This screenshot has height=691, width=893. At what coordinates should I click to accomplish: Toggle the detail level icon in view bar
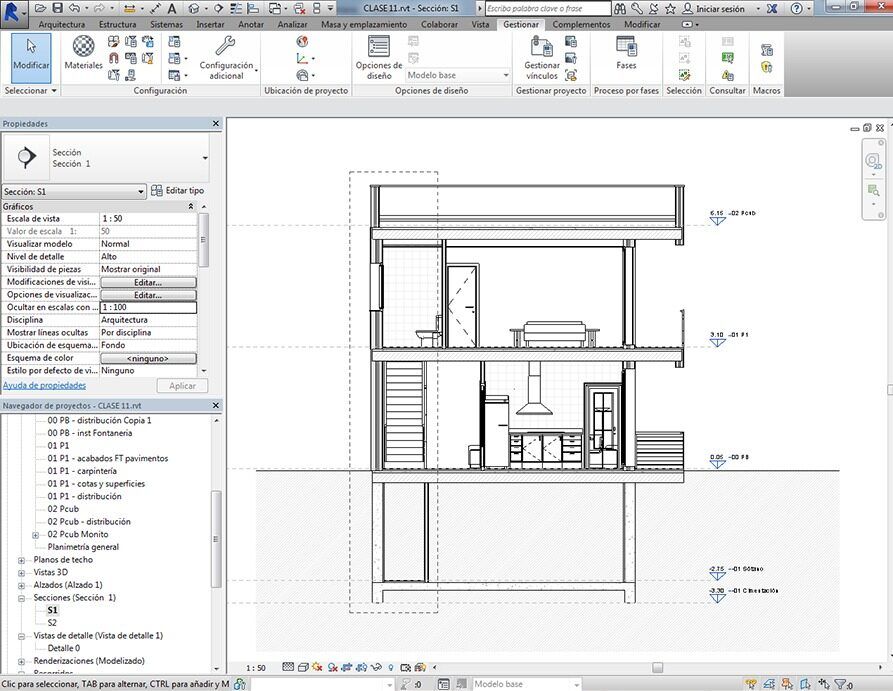pyautogui.click(x=288, y=667)
